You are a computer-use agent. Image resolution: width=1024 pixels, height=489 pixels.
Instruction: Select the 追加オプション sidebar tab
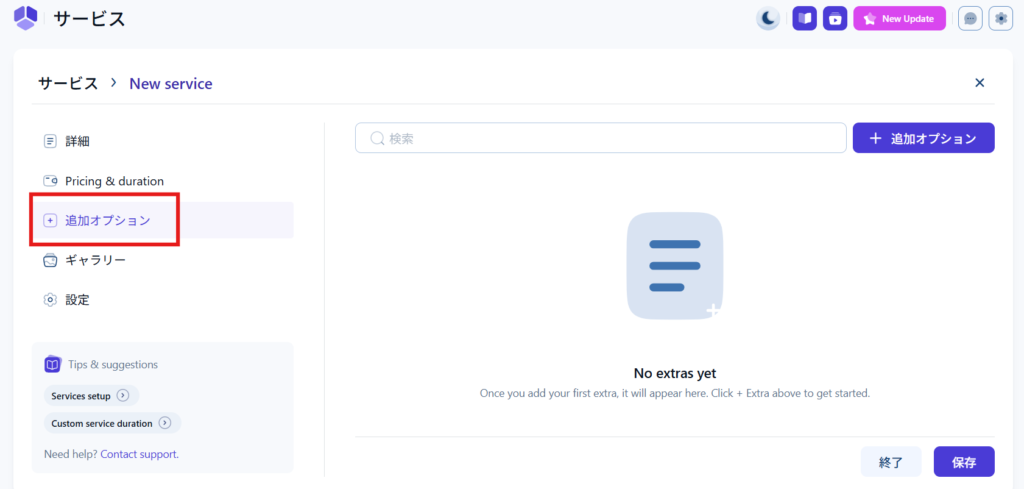[x=107, y=220]
